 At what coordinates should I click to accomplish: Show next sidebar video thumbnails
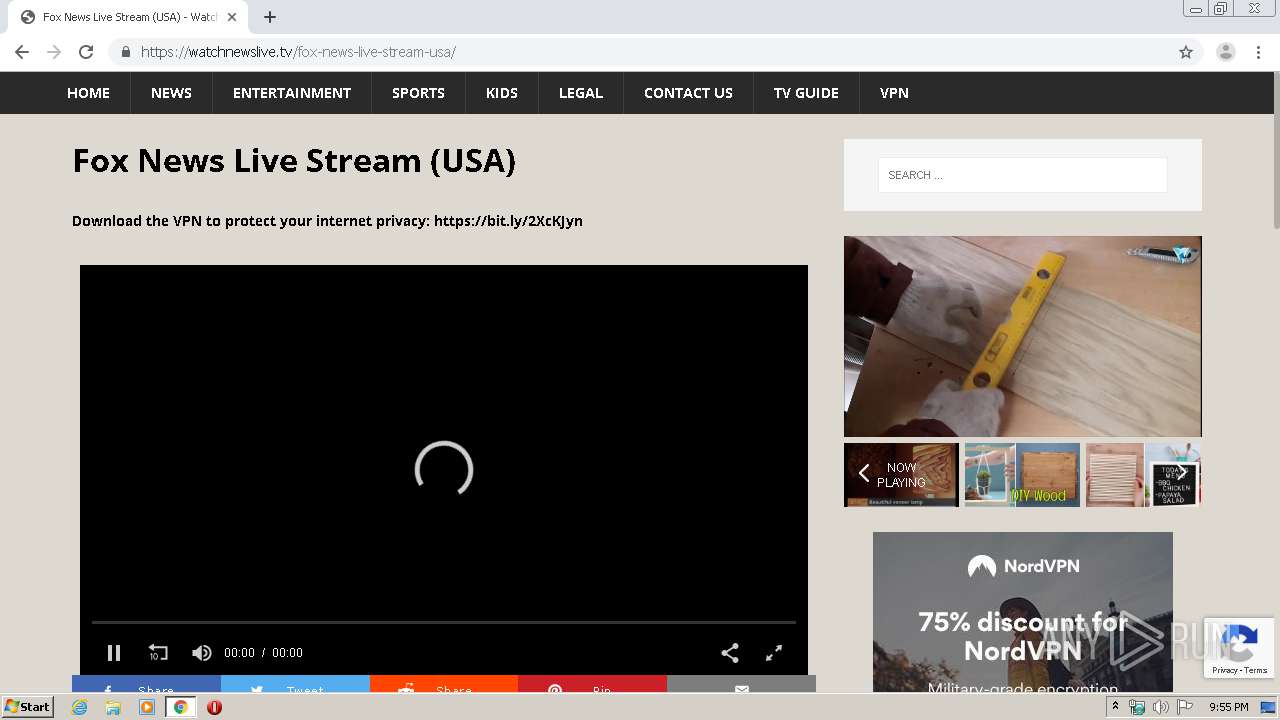[x=1181, y=474]
